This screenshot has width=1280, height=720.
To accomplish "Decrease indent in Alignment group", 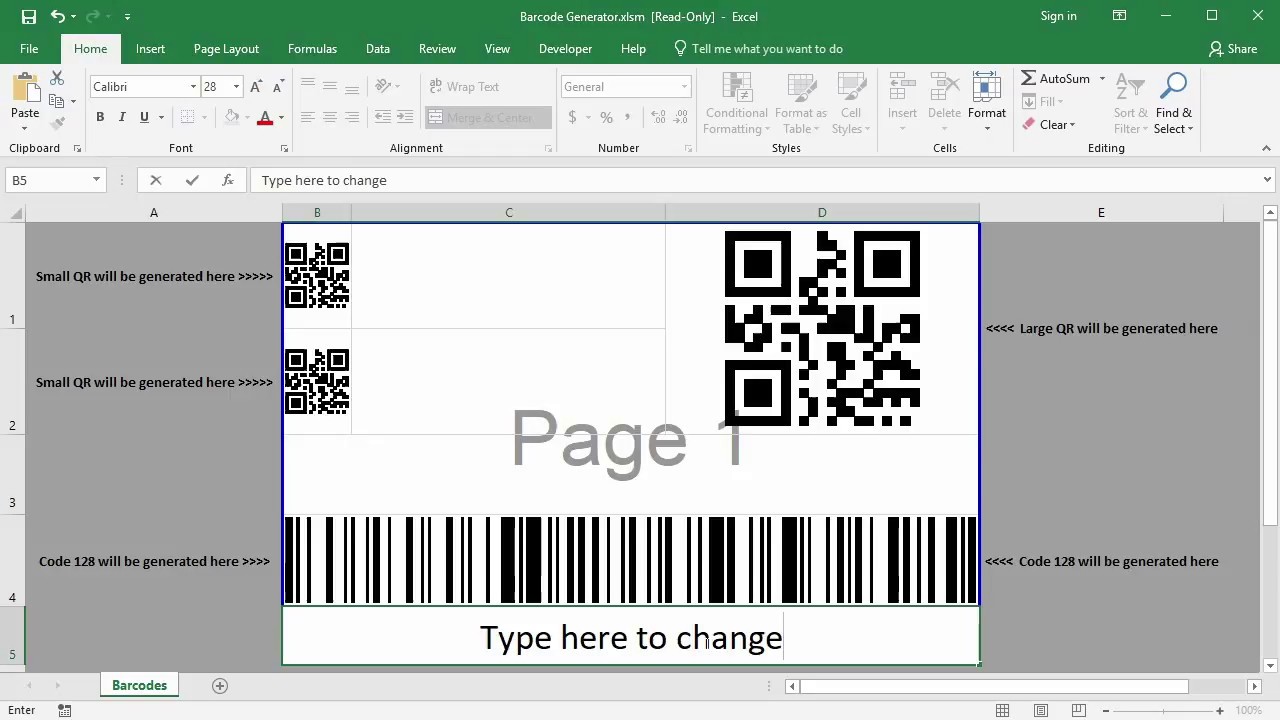I will point(382,117).
